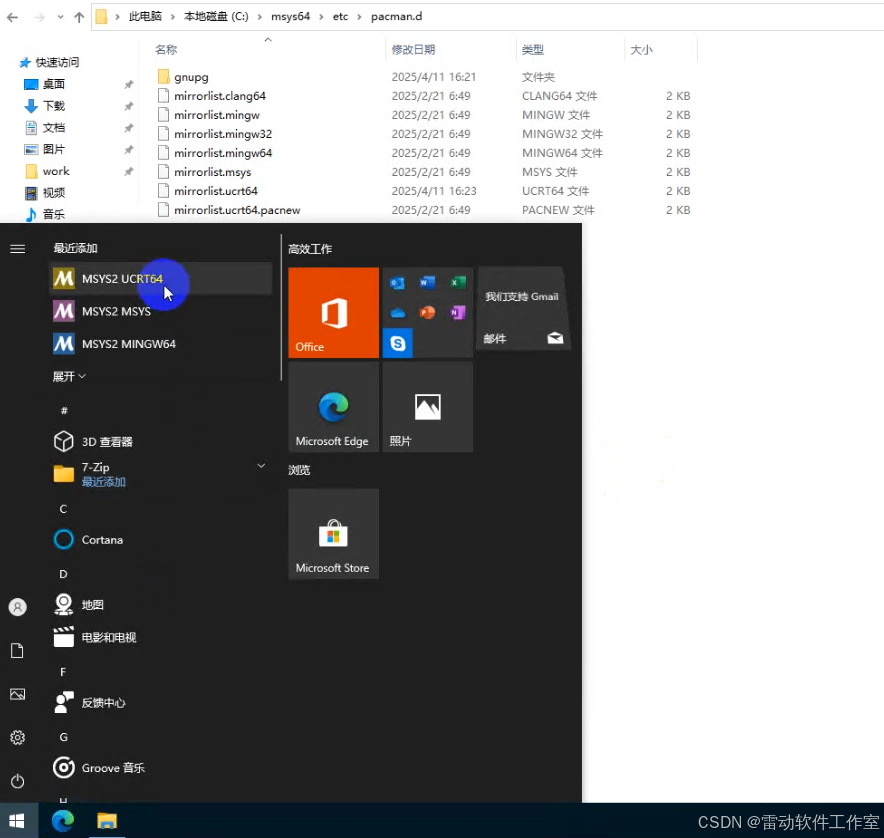Select mirrorlist.clang64 file
The height and width of the screenshot is (838, 884).
(220, 96)
